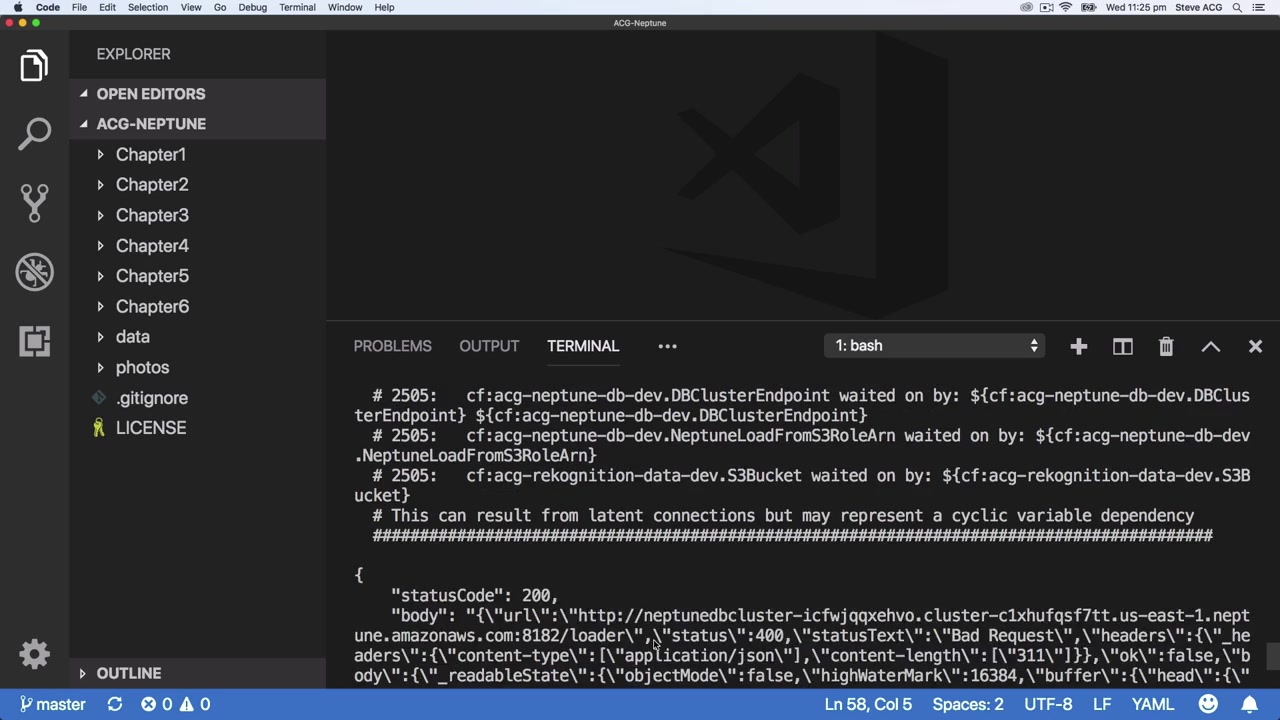Select the Terminal panel tab
The height and width of the screenshot is (720, 1280).
(583, 346)
